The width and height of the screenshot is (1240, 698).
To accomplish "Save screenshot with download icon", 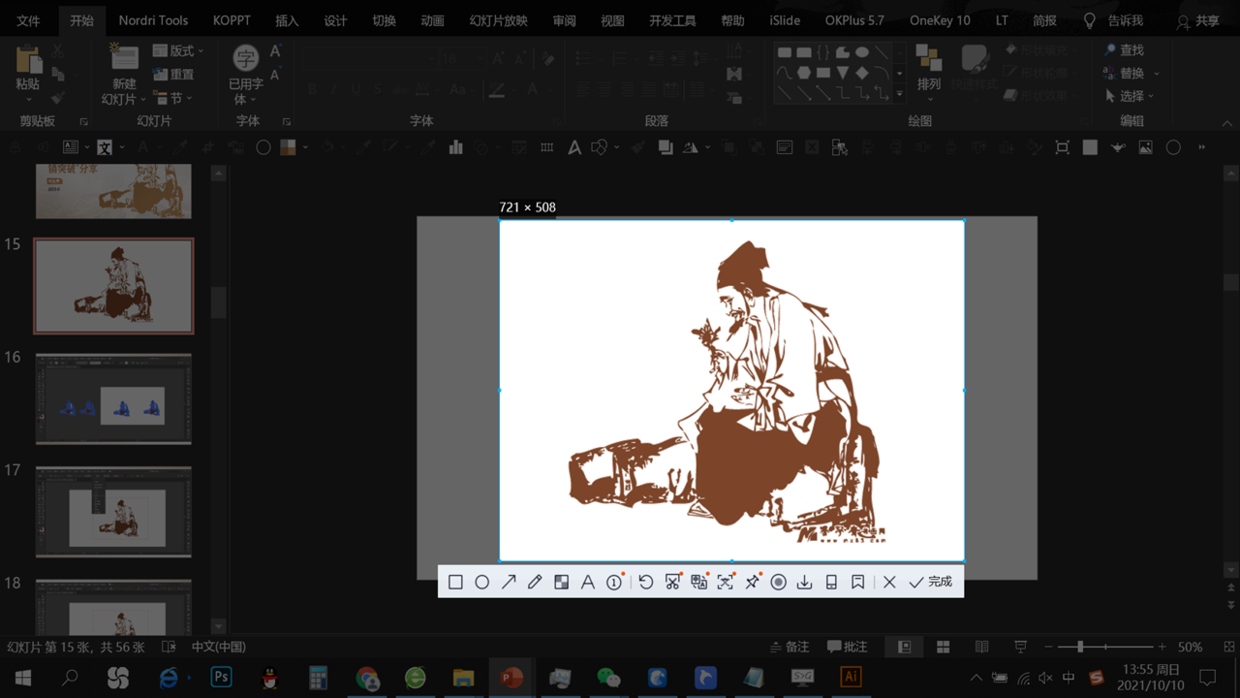I will pyautogui.click(x=804, y=582).
